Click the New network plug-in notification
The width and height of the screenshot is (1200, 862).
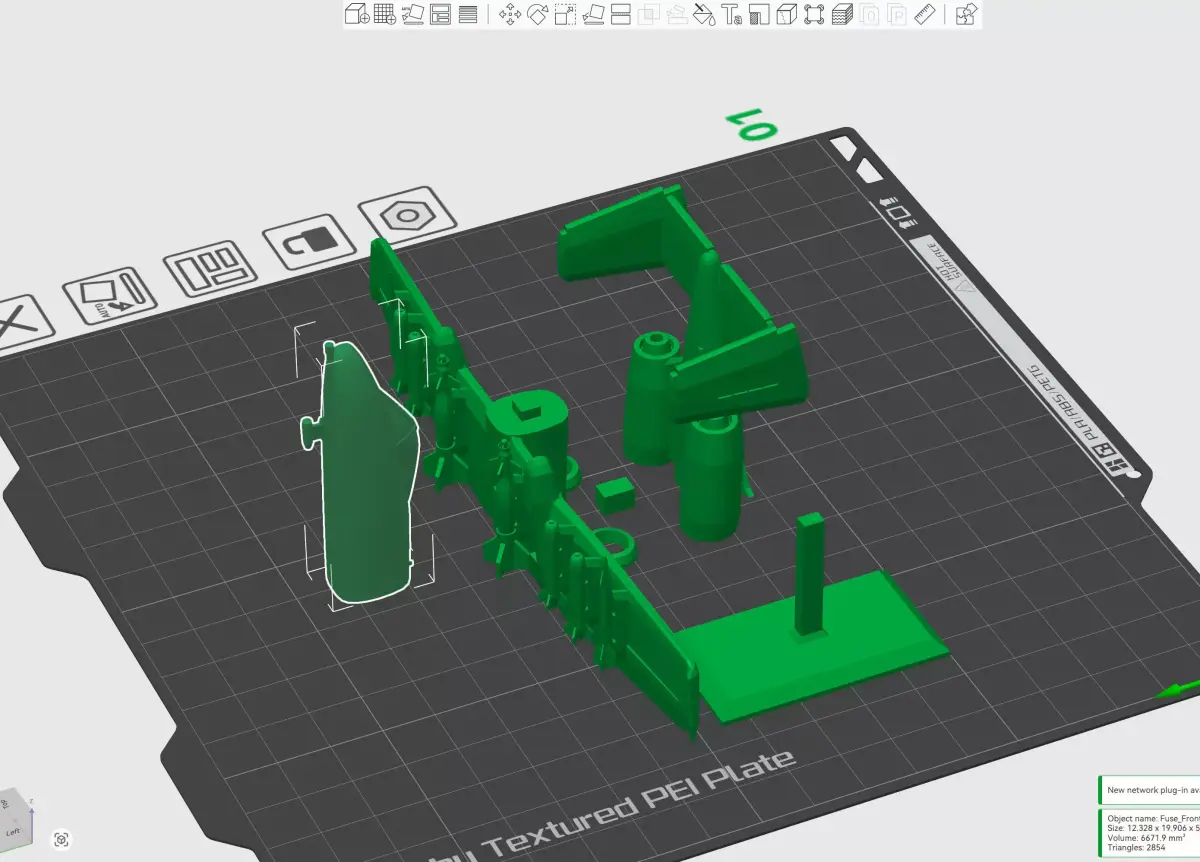point(1150,790)
